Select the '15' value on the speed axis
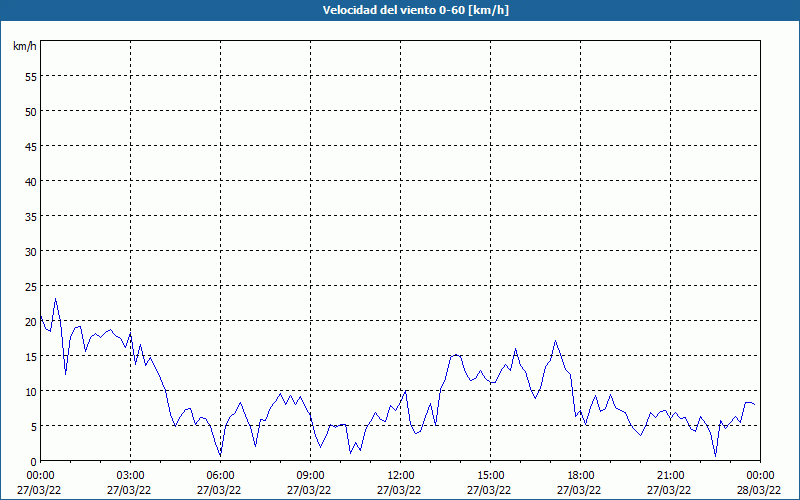This screenshot has width=800, height=500. pos(31,357)
